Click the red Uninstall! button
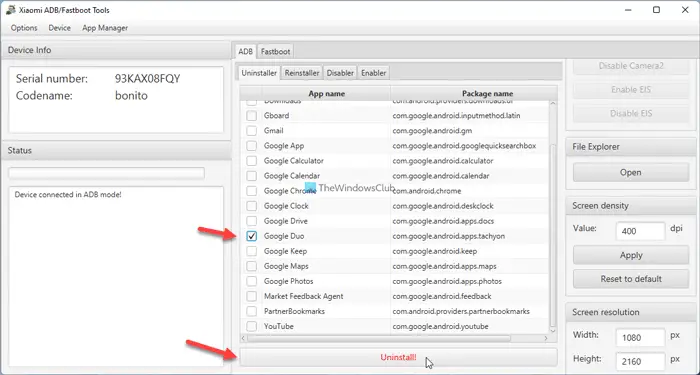 tap(399, 357)
